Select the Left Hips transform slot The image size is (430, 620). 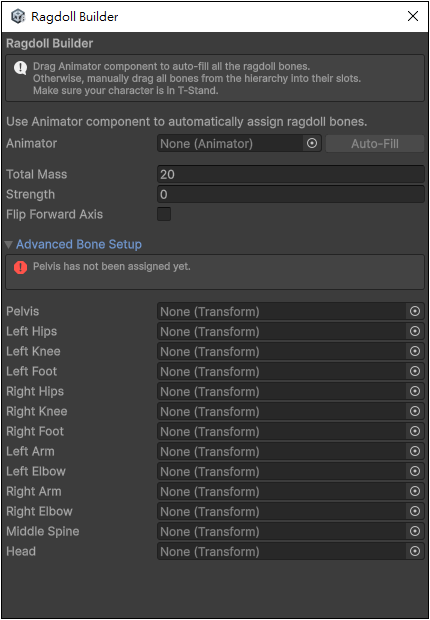[282, 332]
